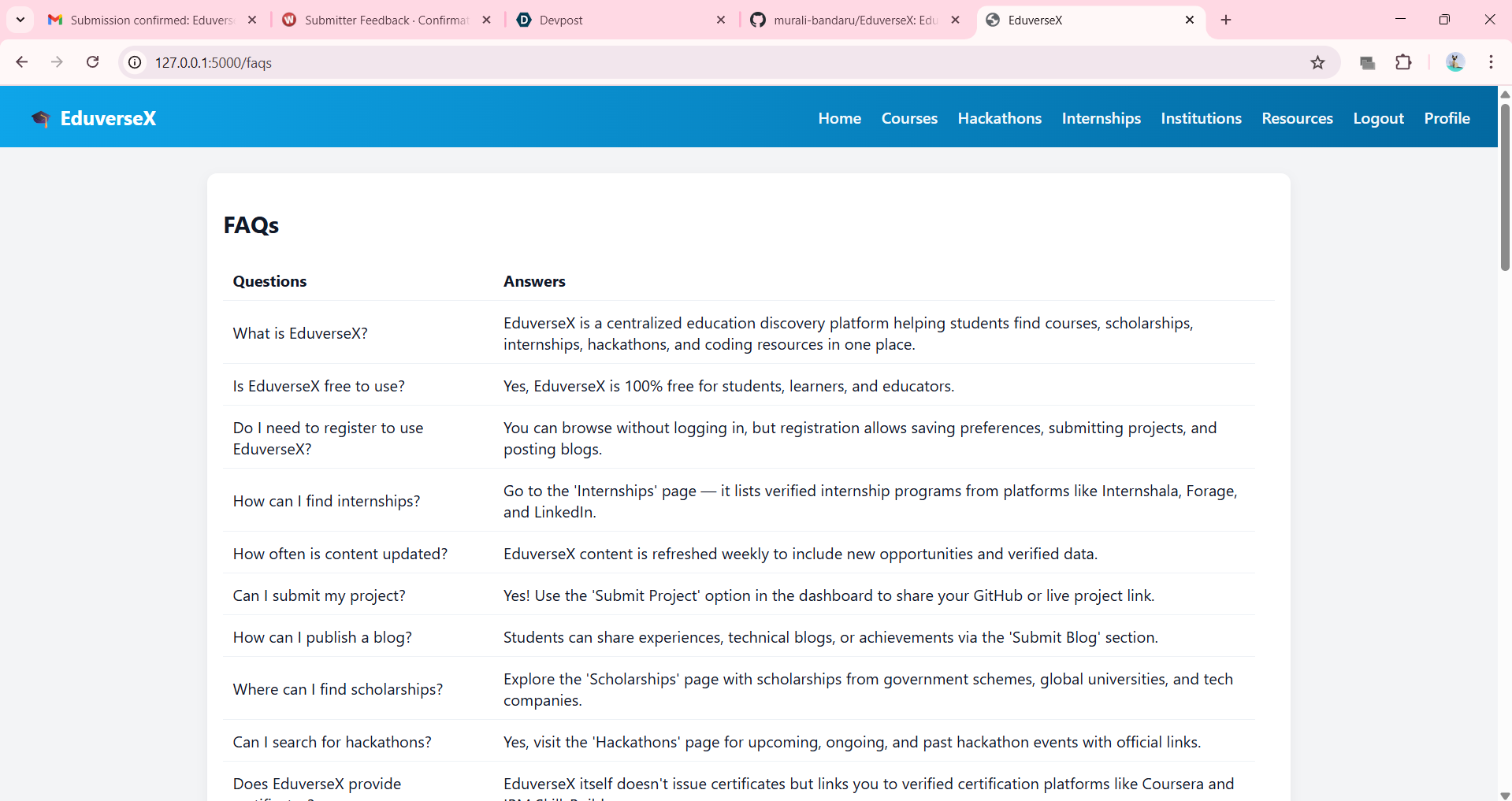The image size is (1512, 801).
Task: Close the Gmail Submission confirmed tab
Action: (x=252, y=20)
